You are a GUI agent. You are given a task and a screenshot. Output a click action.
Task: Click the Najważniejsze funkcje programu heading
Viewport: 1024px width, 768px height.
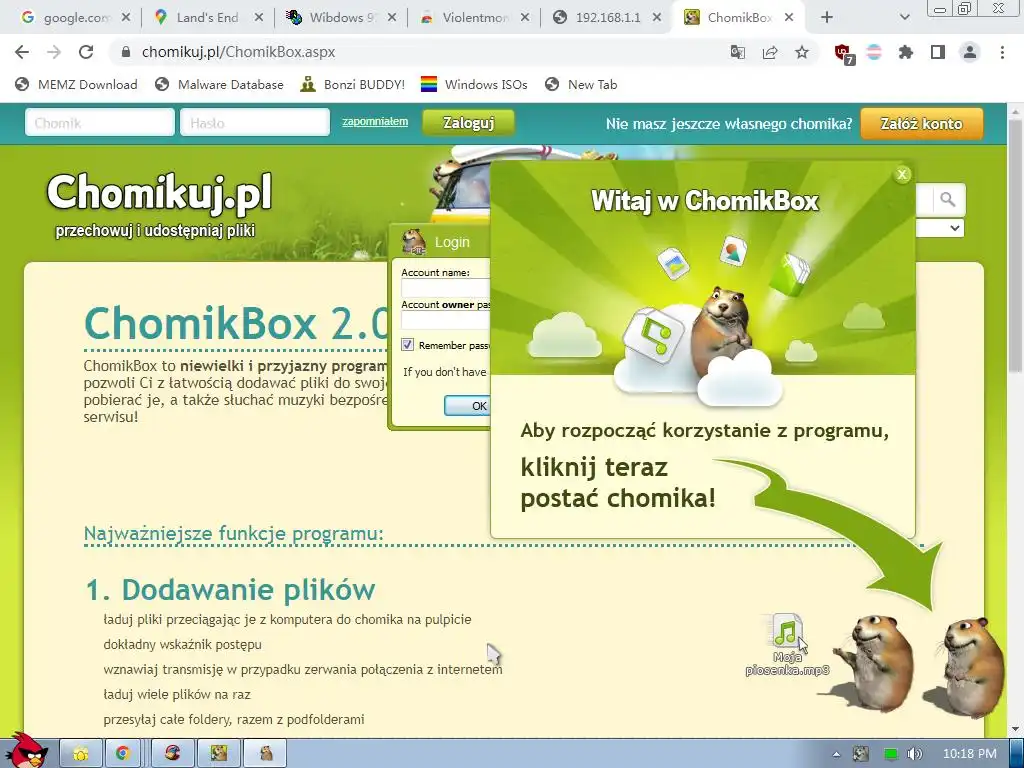pos(233,534)
